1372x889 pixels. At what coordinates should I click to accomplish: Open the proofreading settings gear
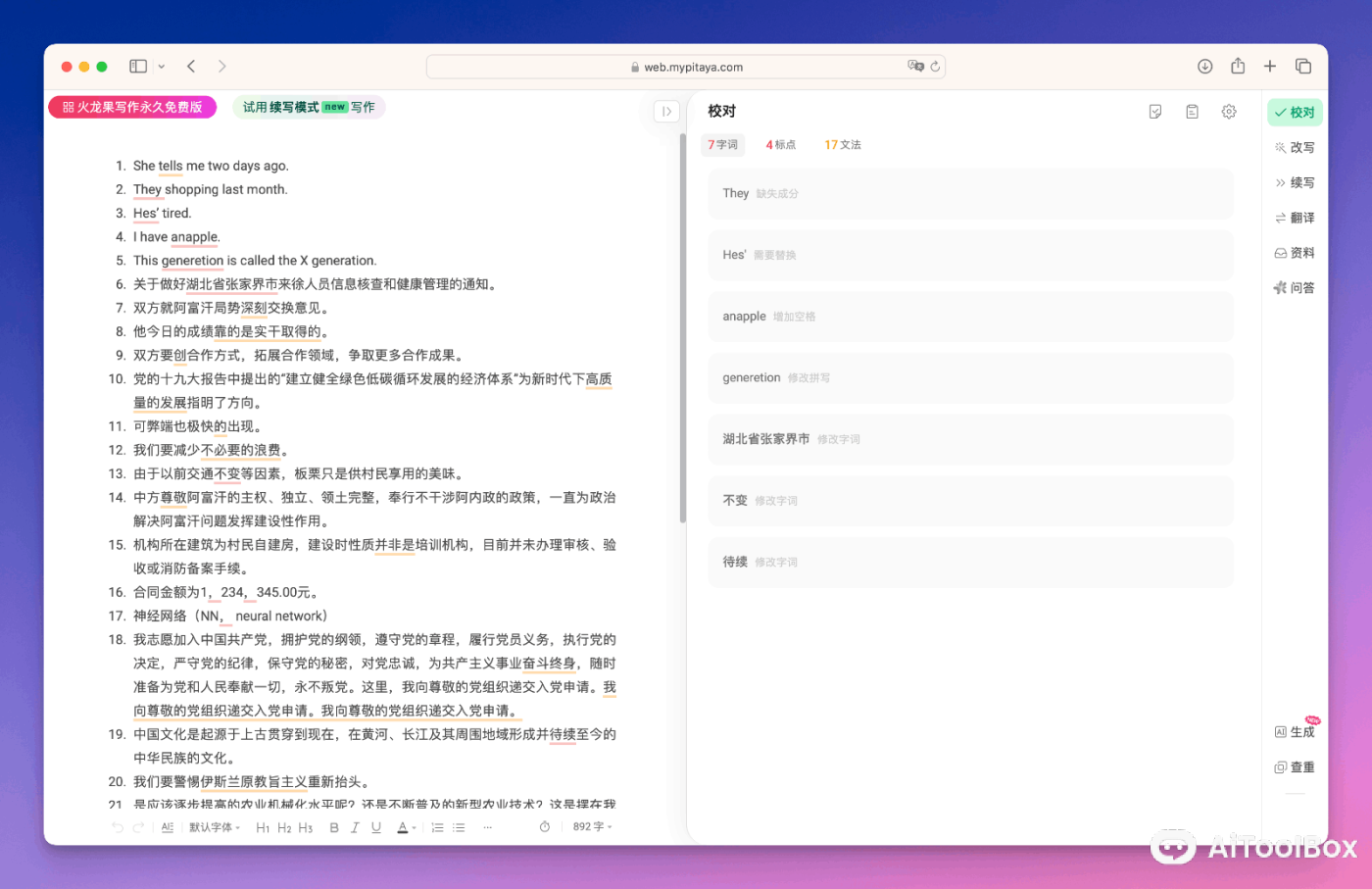[x=1228, y=112]
